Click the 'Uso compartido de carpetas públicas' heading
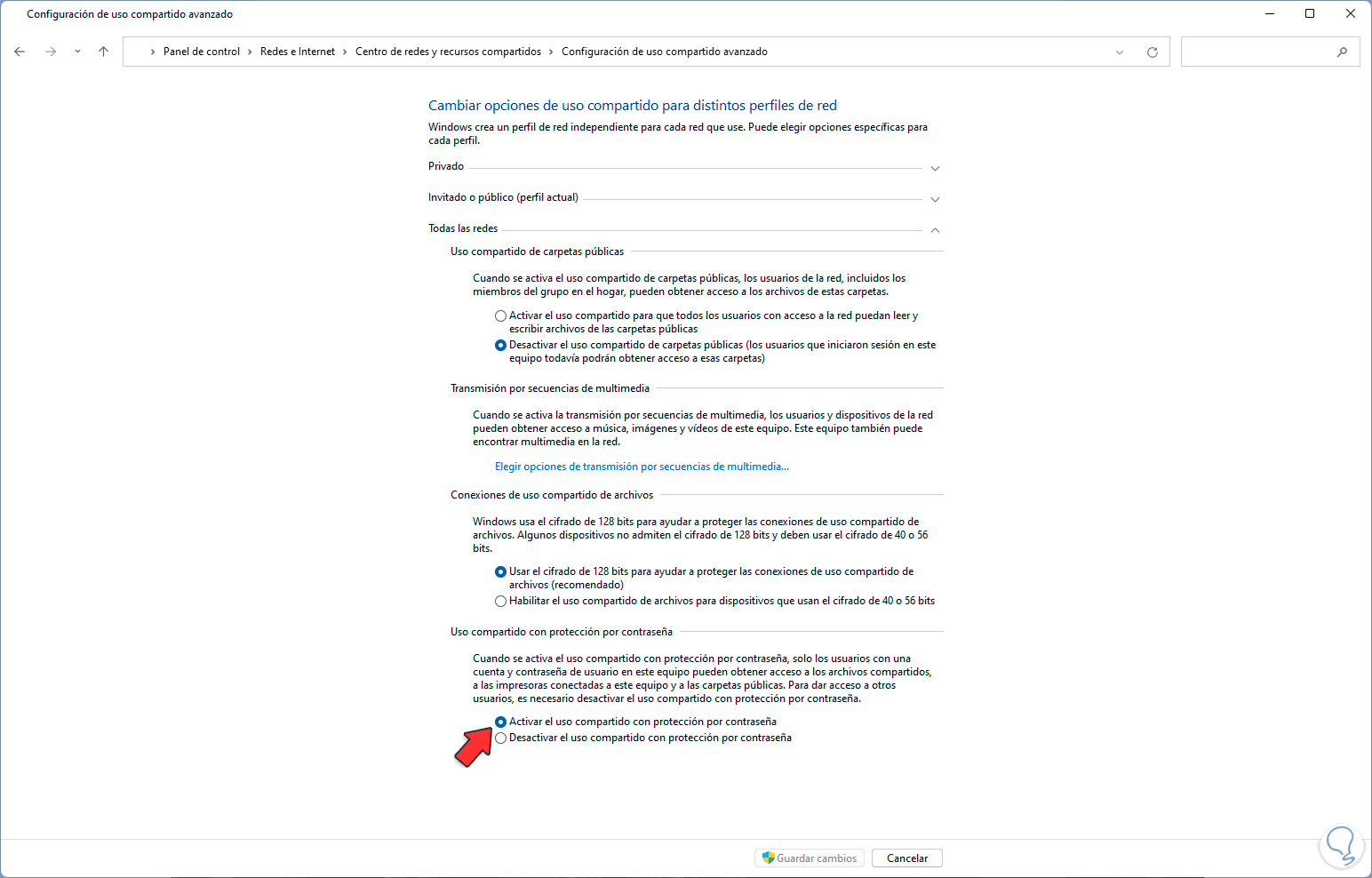 tap(537, 251)
